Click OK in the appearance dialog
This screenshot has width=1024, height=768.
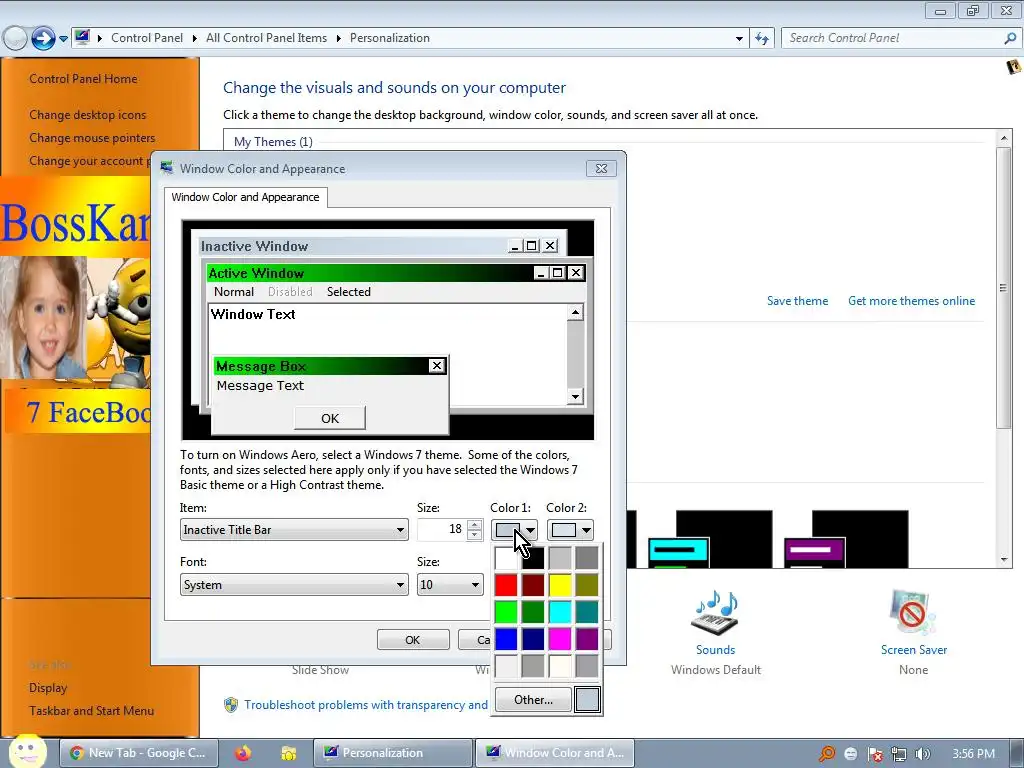(x=413, y=639)
